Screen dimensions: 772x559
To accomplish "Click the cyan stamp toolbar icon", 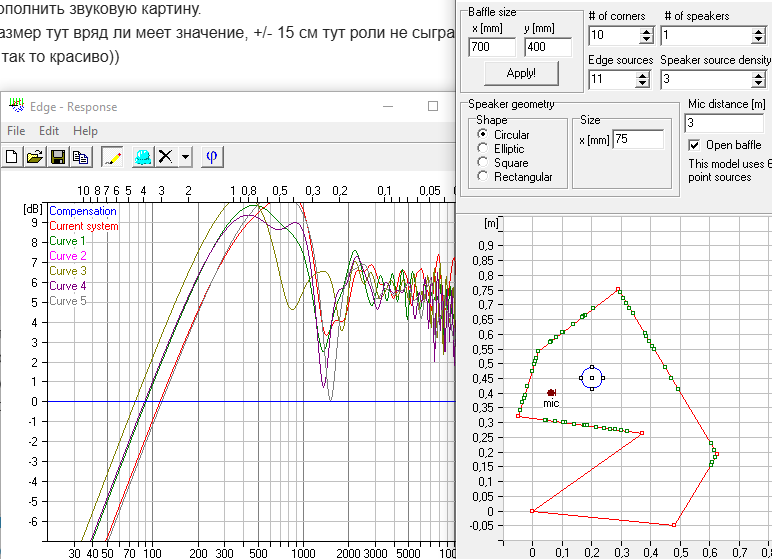I will point(143,156).
